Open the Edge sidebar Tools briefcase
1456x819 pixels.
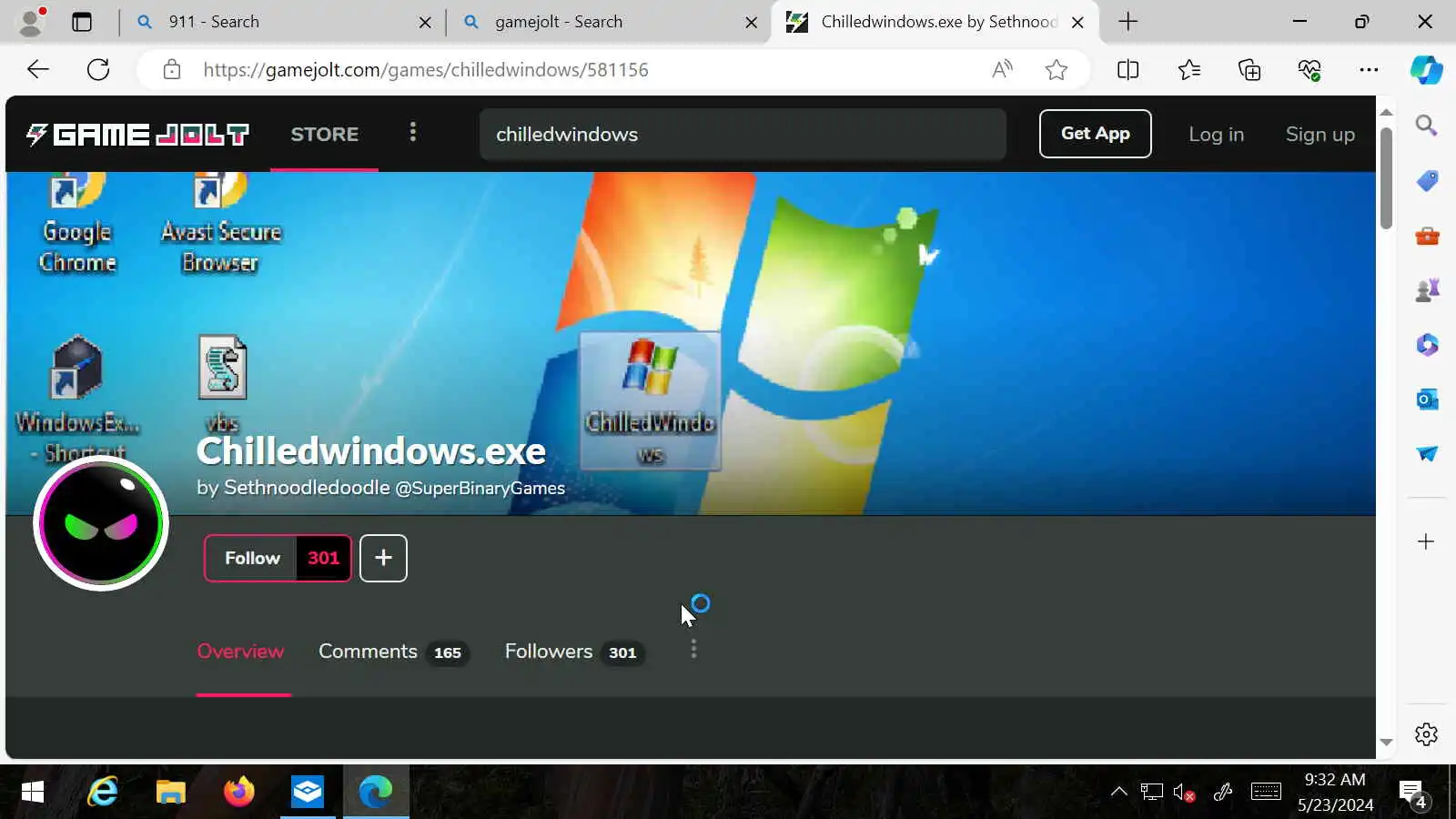1427,237
